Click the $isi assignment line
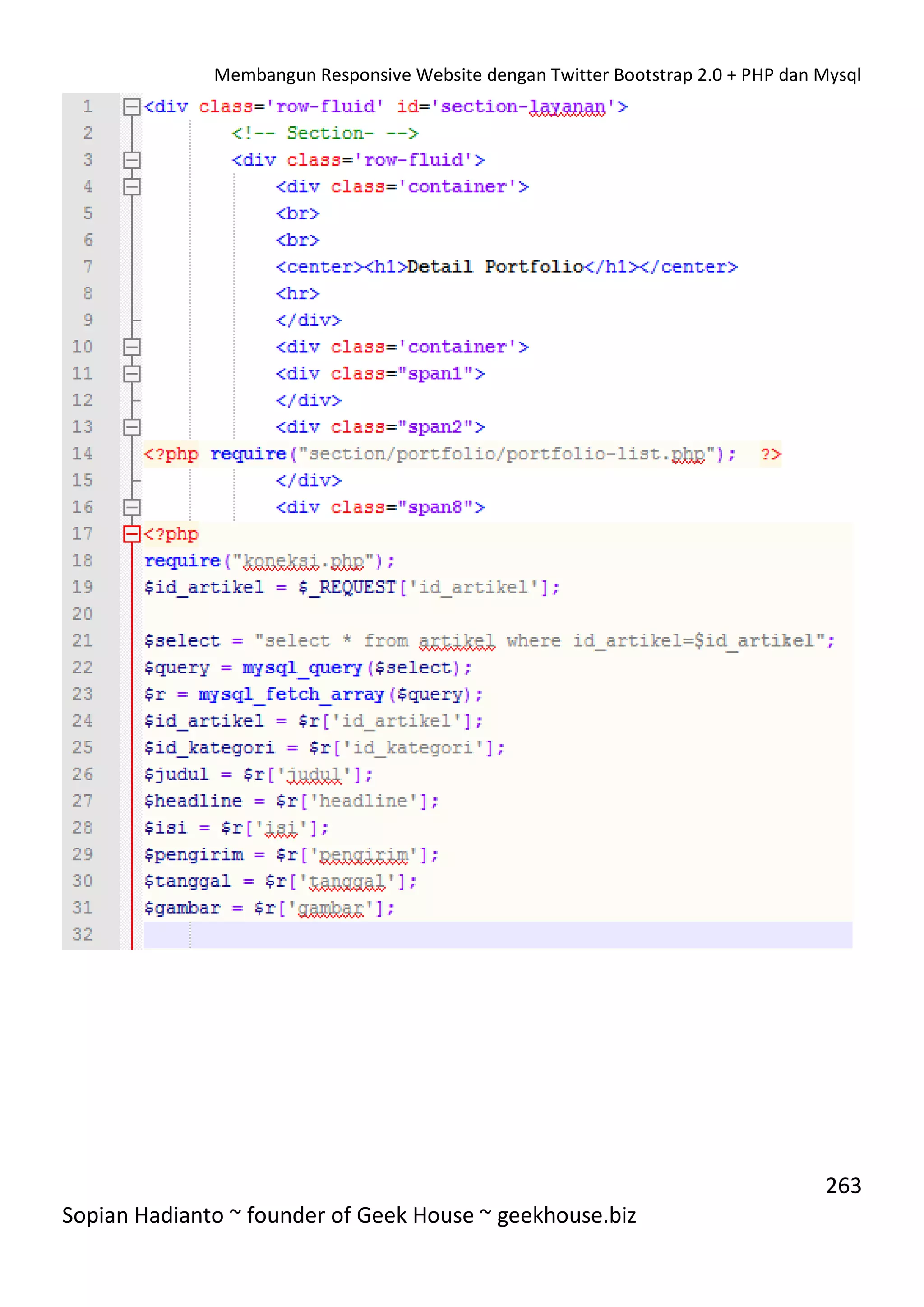Viewport: 924px width, 1307px height. [x=236, y=828]
